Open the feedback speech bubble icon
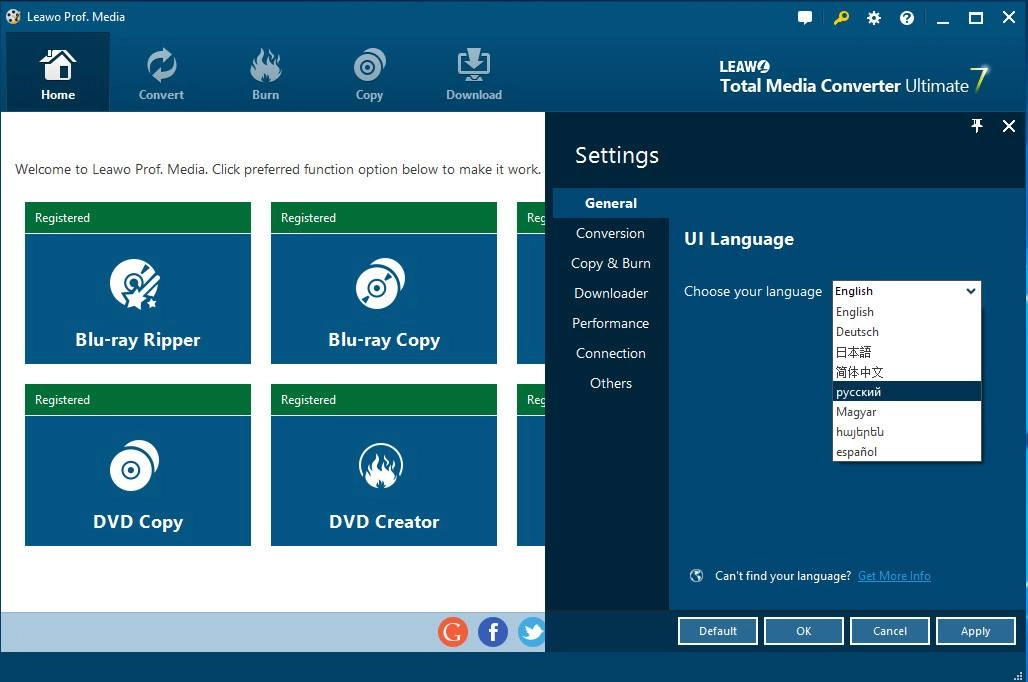 click(805, 18)
